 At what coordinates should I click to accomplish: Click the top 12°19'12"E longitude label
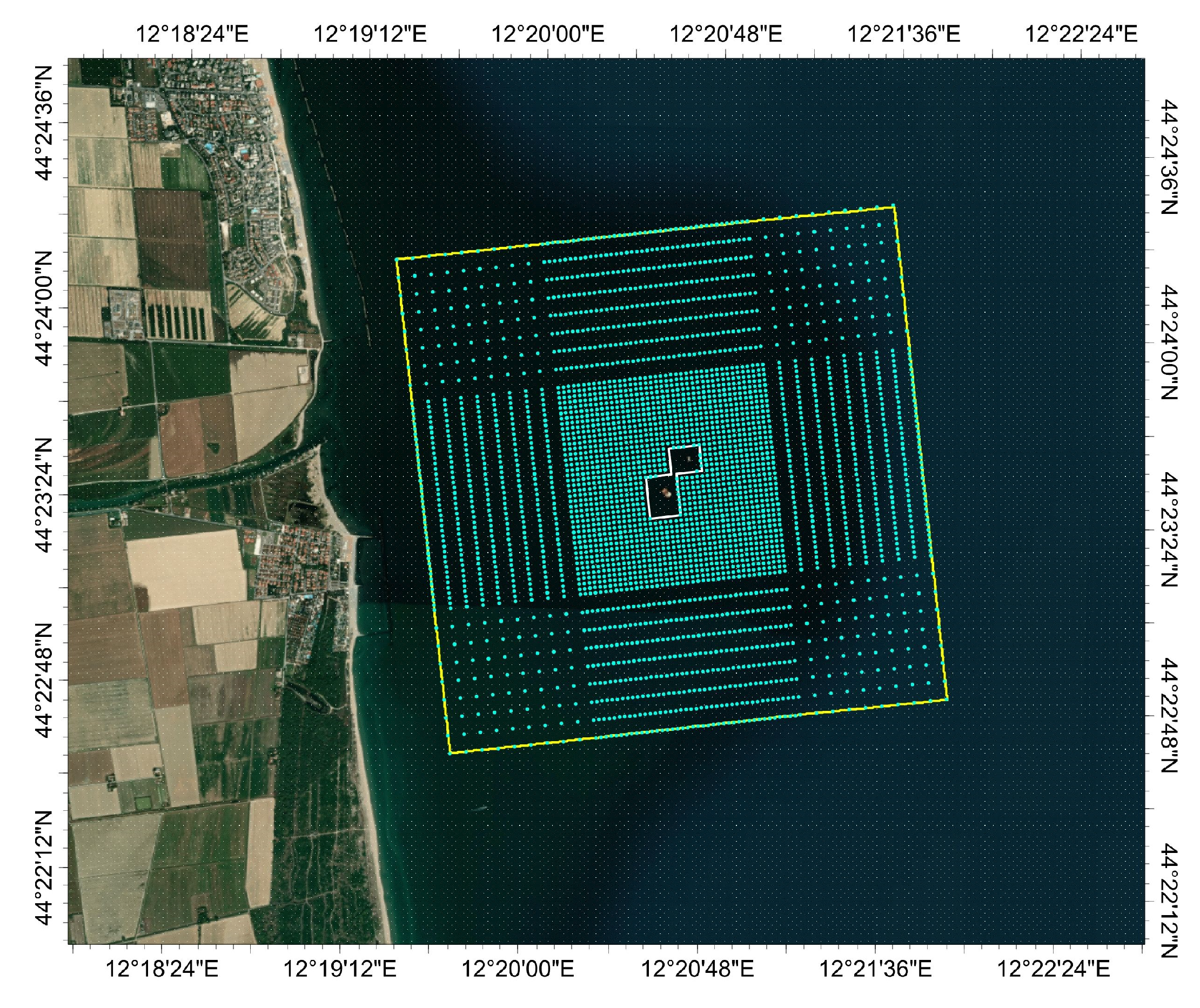370,34
